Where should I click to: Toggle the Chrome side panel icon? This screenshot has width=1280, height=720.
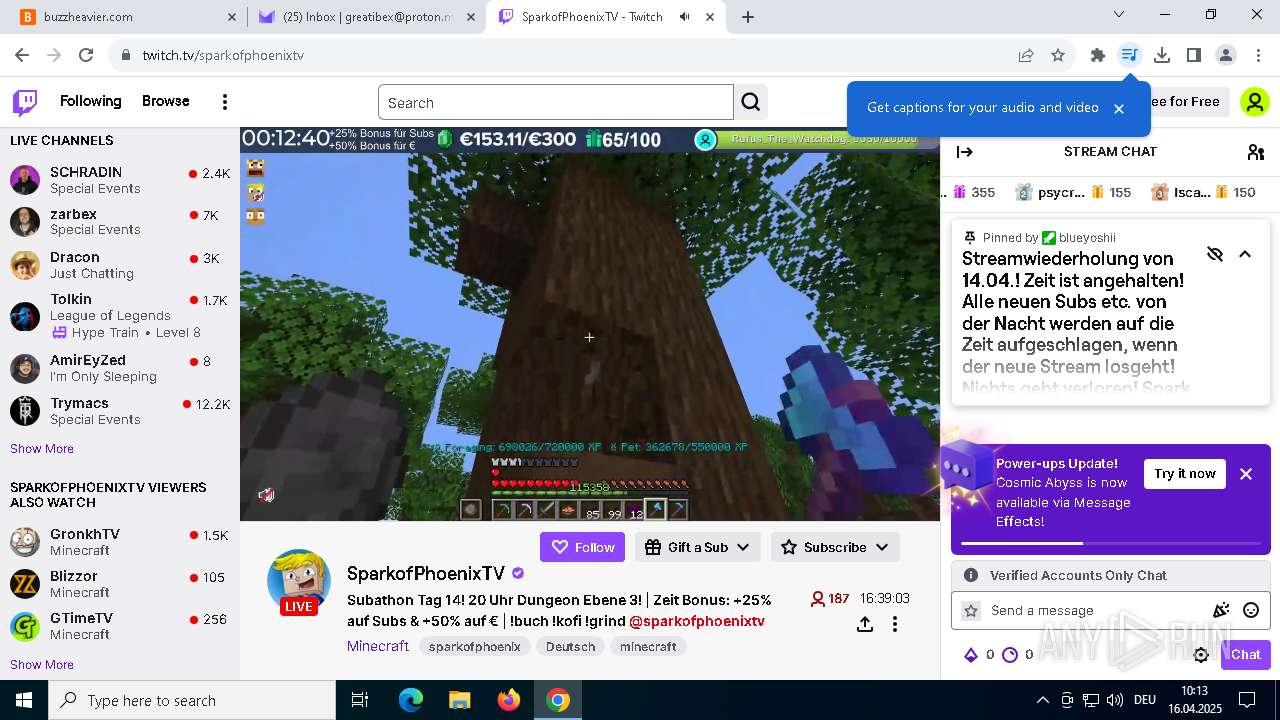[1194, 55]
